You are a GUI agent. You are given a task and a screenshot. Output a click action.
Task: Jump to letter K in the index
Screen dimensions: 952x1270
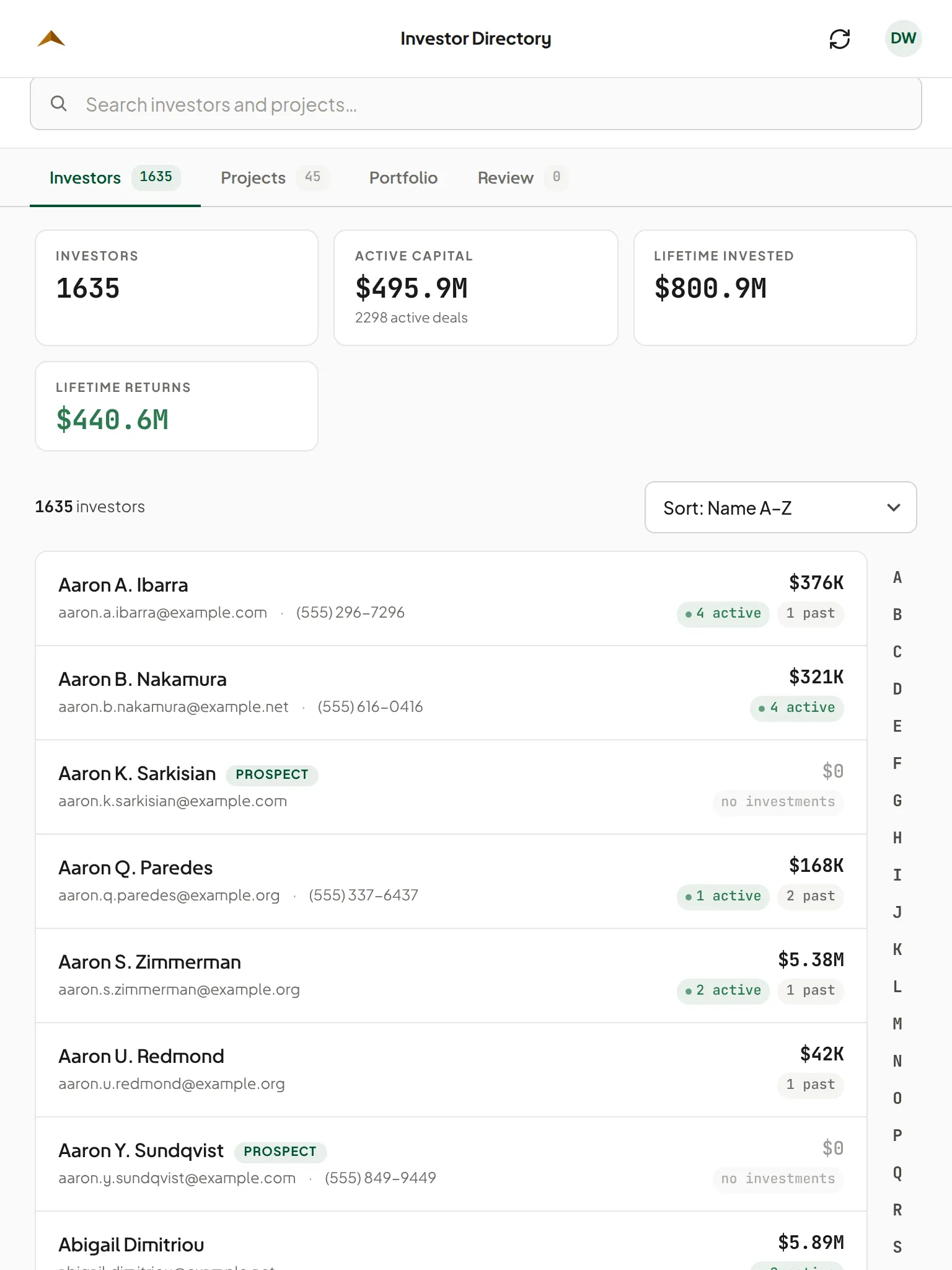click(897, 949)
